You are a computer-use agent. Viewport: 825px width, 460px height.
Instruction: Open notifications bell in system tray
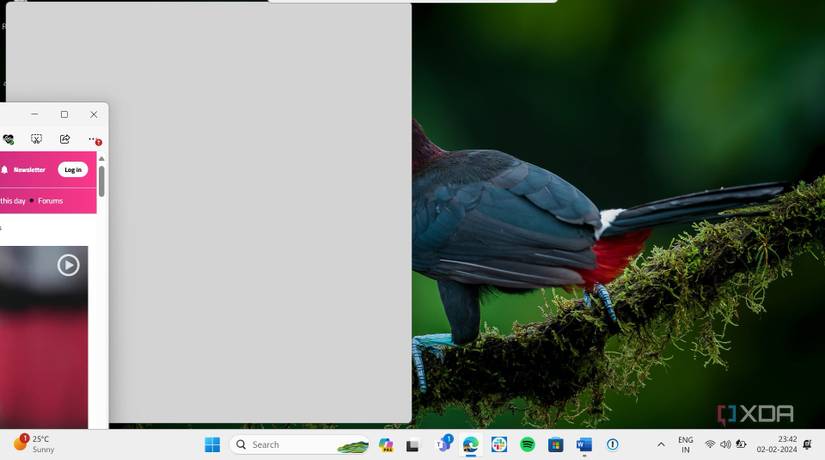(x=808, y=445)
